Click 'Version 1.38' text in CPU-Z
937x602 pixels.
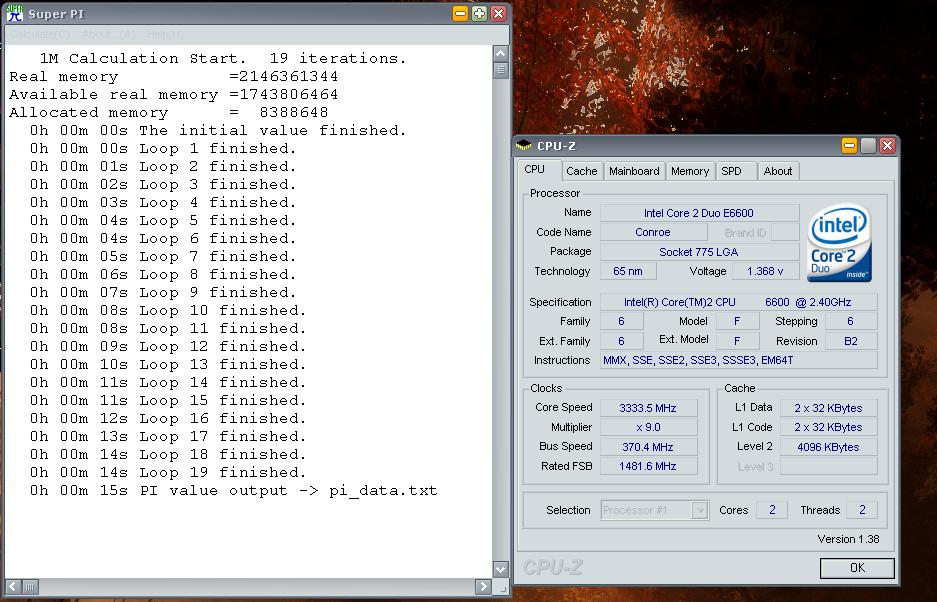point(849,539)
